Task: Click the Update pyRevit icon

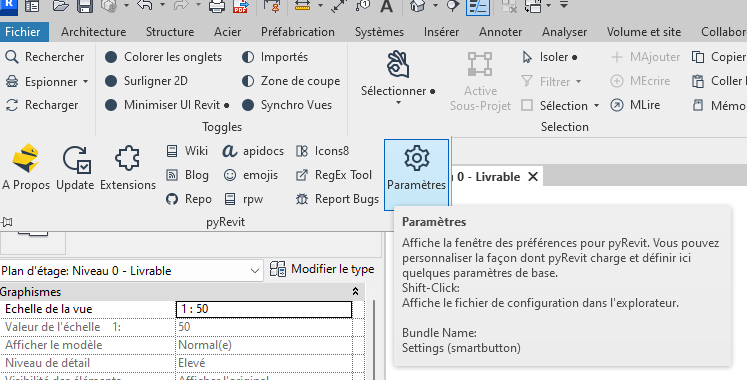Action: pos(75,167)
